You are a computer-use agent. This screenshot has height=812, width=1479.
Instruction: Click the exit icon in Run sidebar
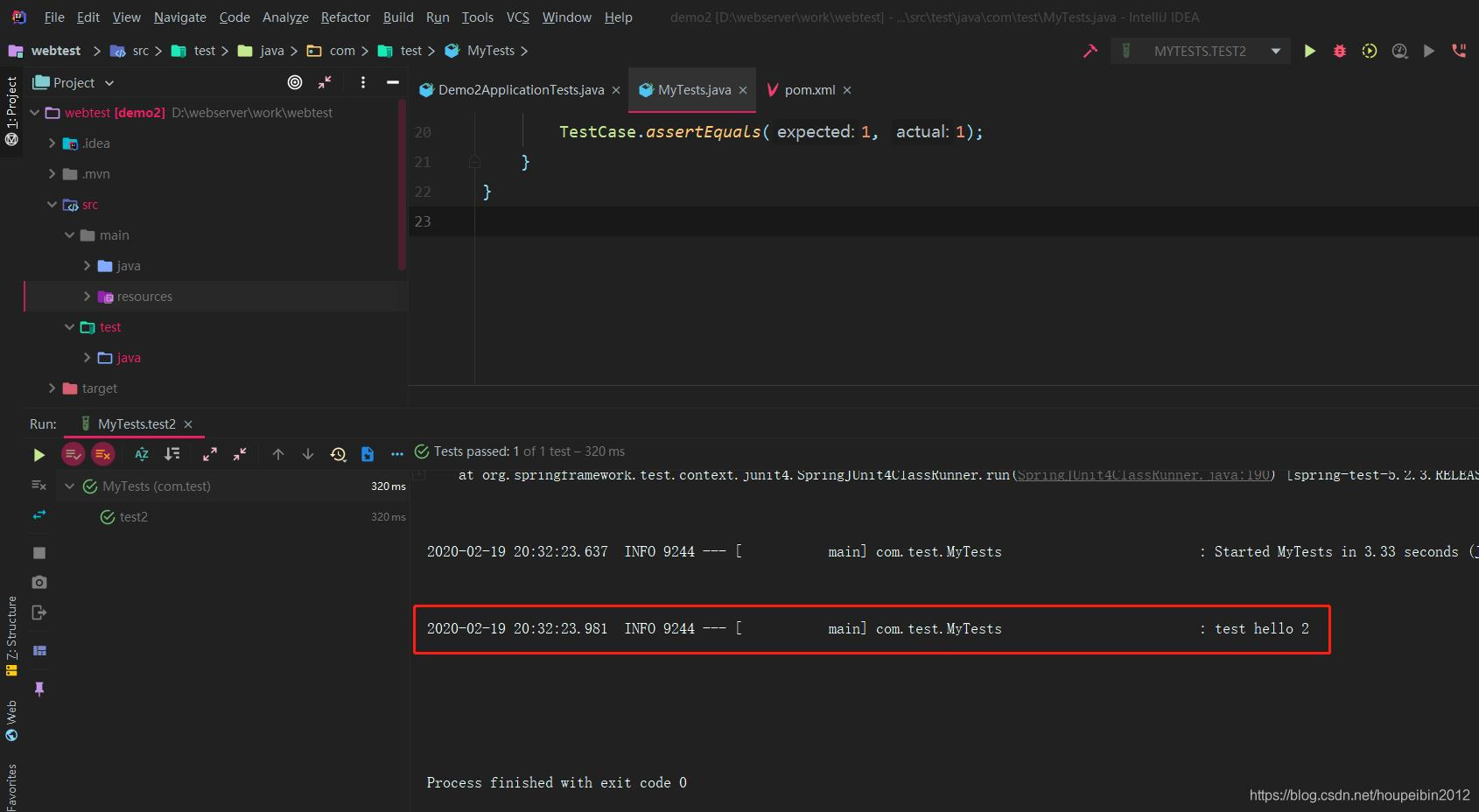coord(39,612)
